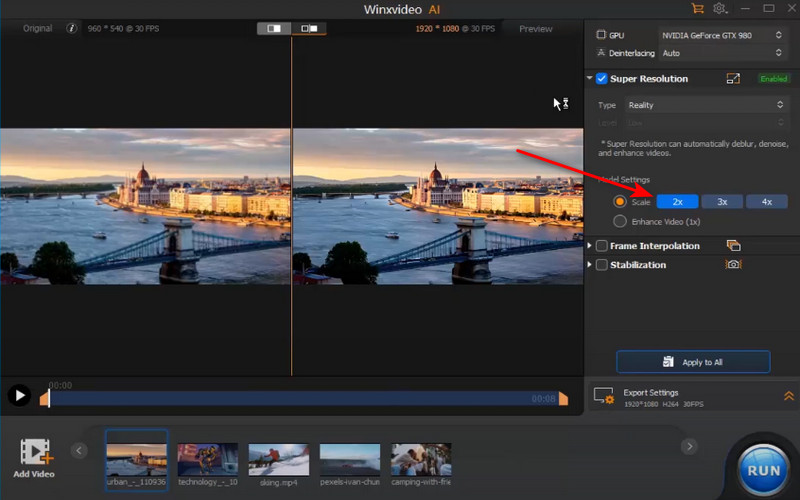Click the Super Resolution upscale icon
Viewport: 800px width, 500px height.
(733, 79)
